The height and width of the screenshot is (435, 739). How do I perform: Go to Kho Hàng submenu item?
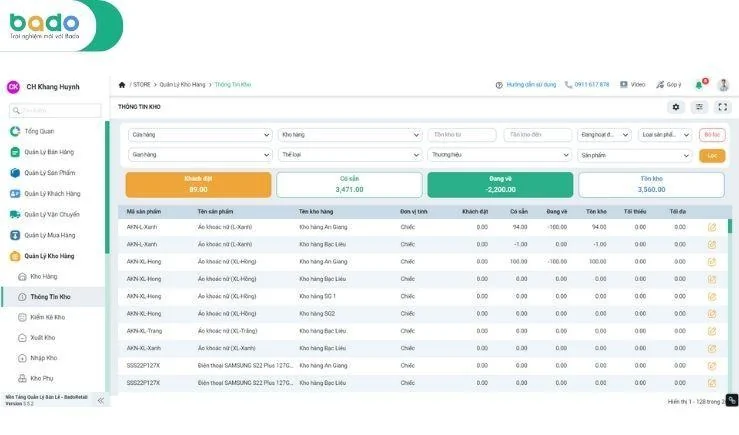tap(43, 277)
